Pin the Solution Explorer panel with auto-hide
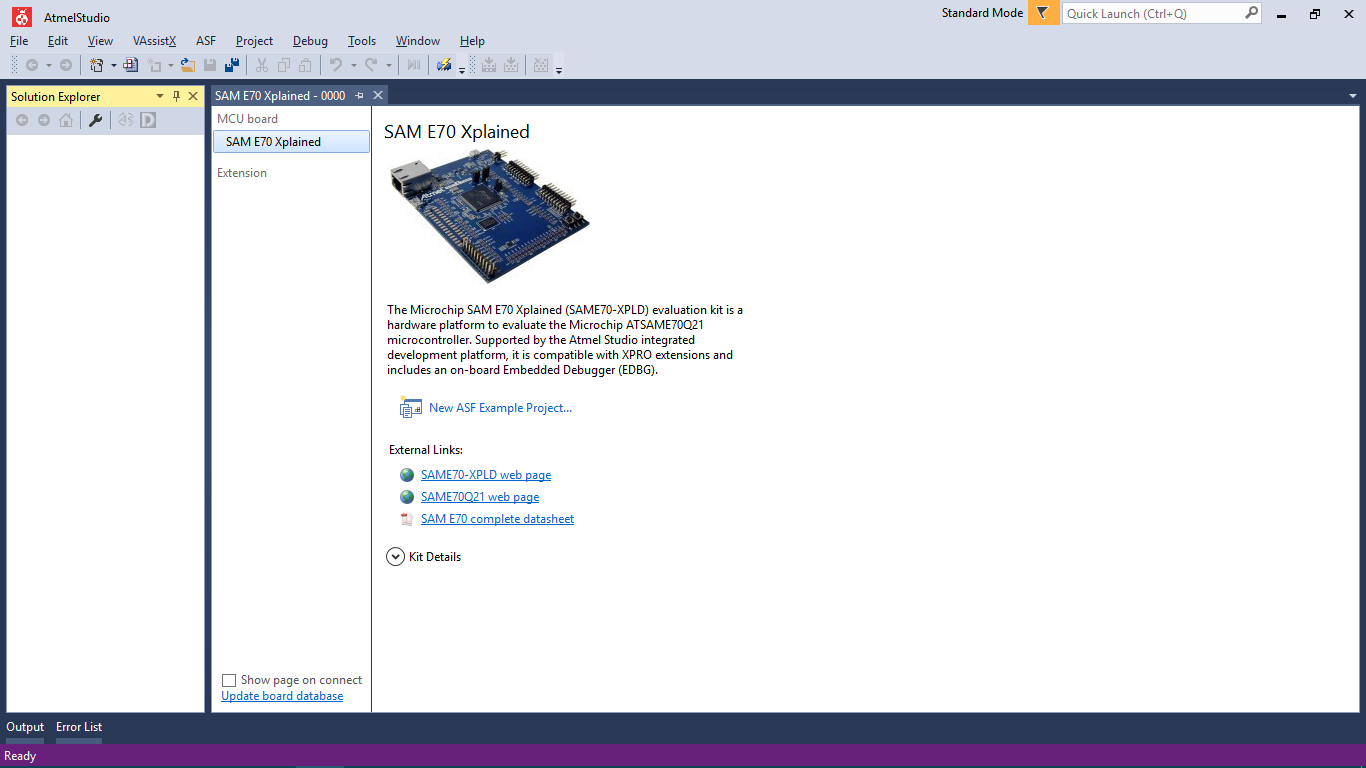Viewport: 1366px width, 768px height. point(177,96)
